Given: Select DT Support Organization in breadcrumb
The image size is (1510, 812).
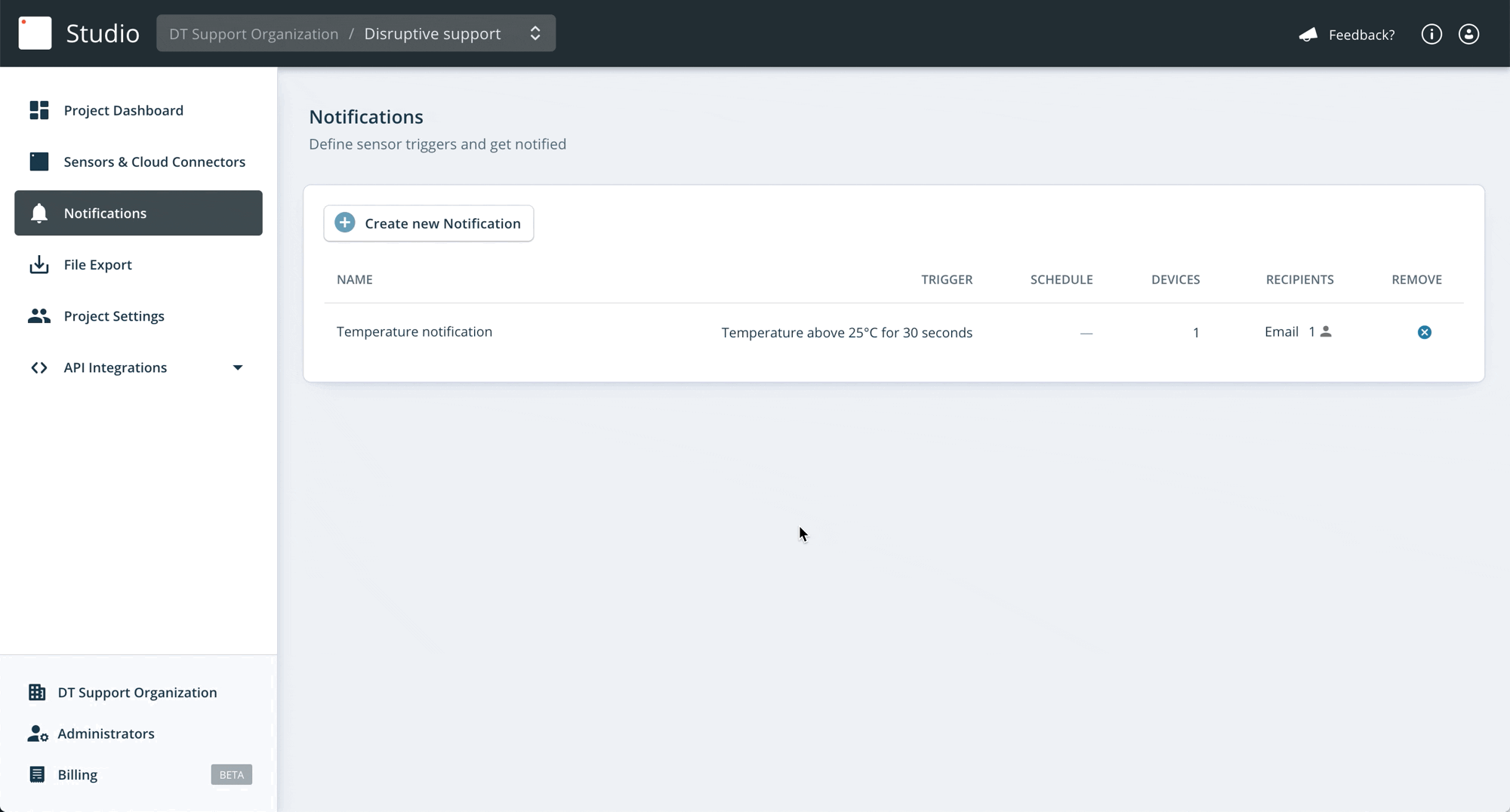Looking at the screenshot, I should (254, 34).
